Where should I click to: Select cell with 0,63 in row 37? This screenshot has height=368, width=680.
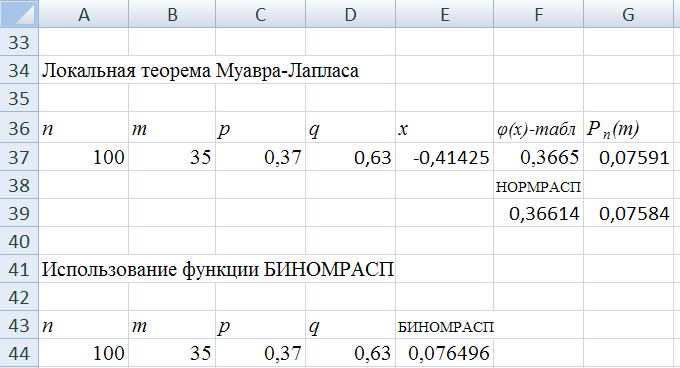(350, 156)
